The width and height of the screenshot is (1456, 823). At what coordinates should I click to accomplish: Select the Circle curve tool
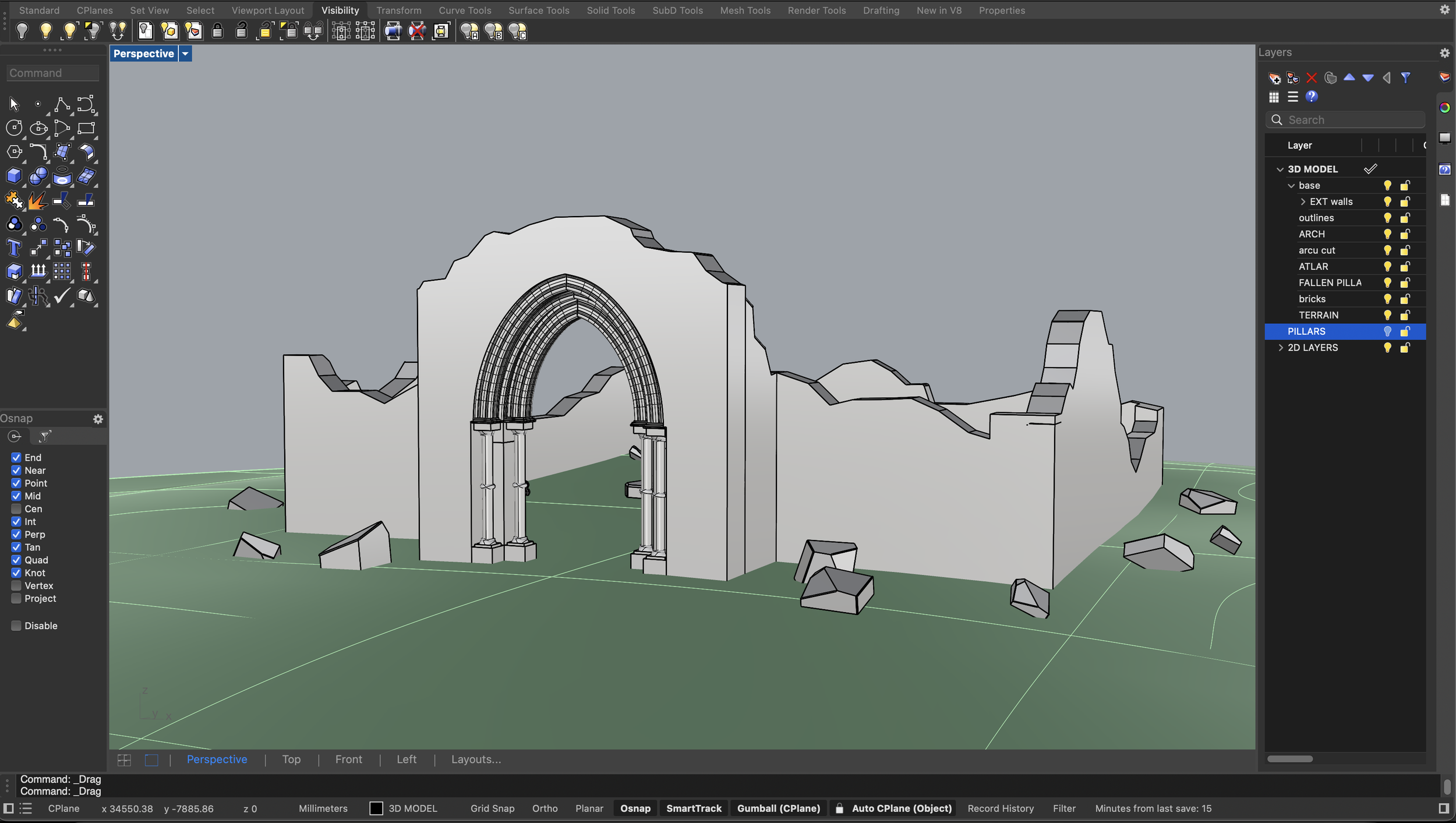[13, 128]
